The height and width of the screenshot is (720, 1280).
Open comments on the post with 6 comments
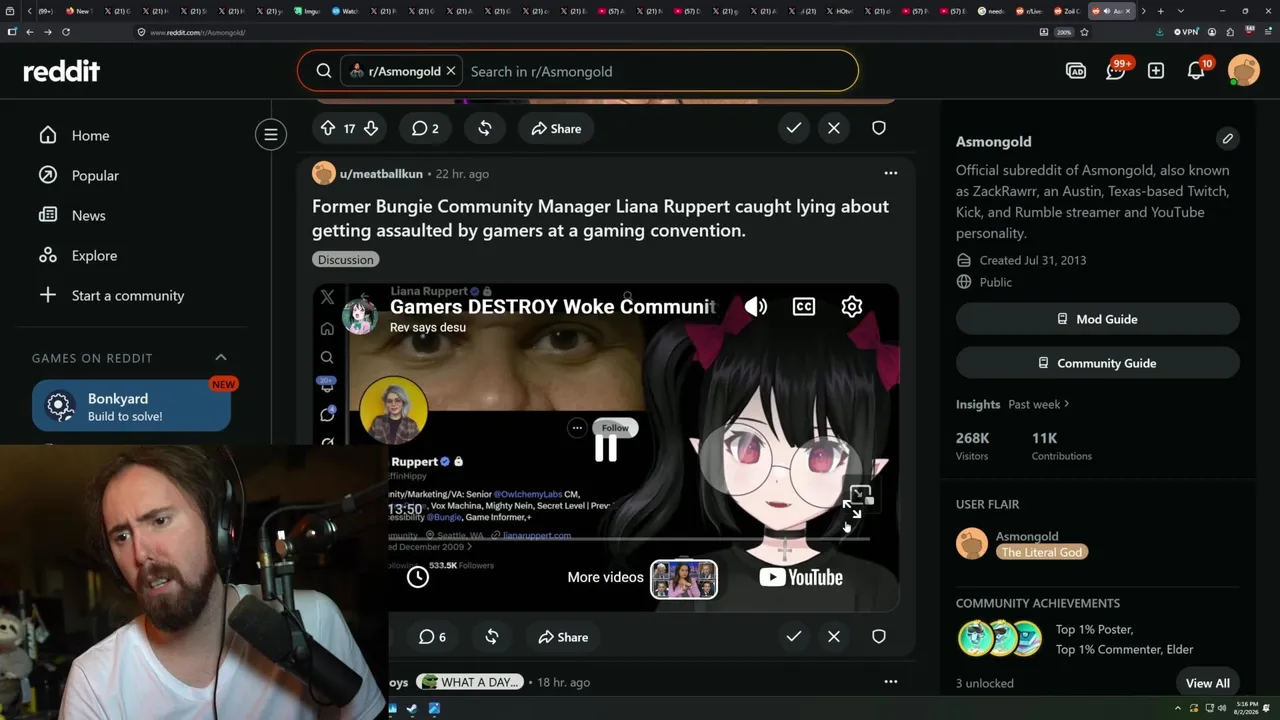432,637
